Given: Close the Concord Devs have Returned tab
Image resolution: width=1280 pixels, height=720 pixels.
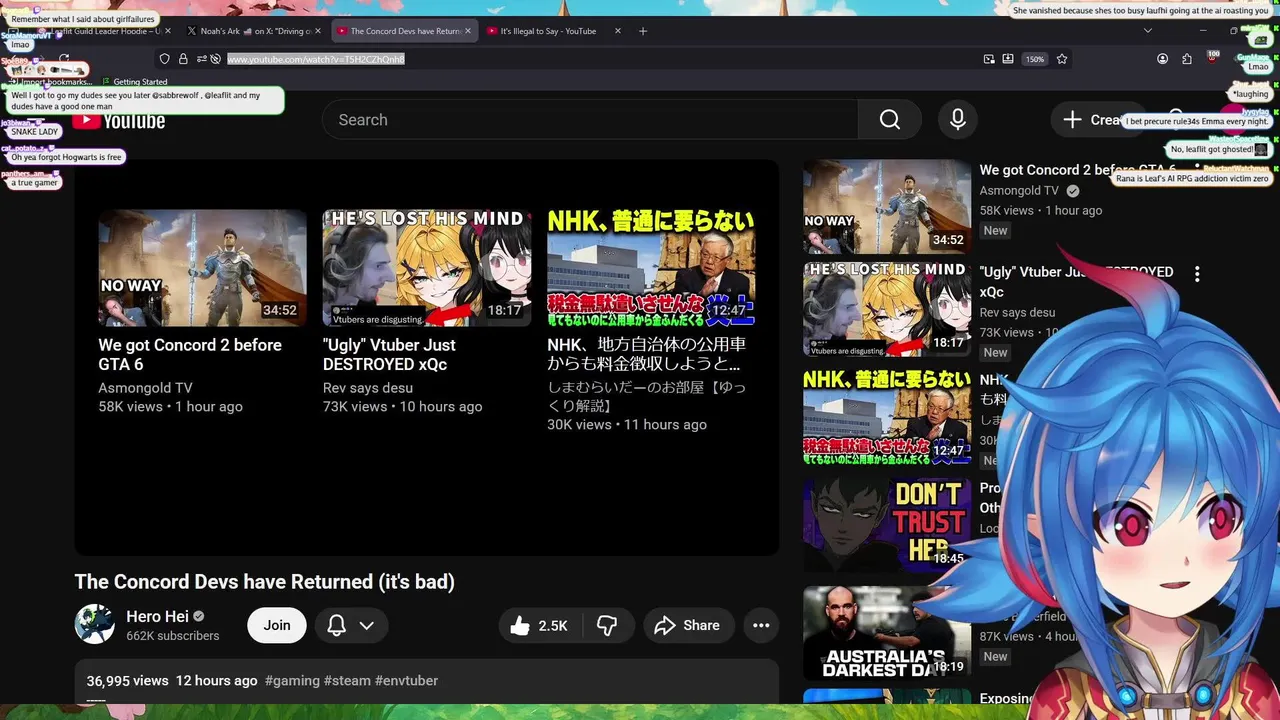Looking at the screenshot, I should [468, 31].
